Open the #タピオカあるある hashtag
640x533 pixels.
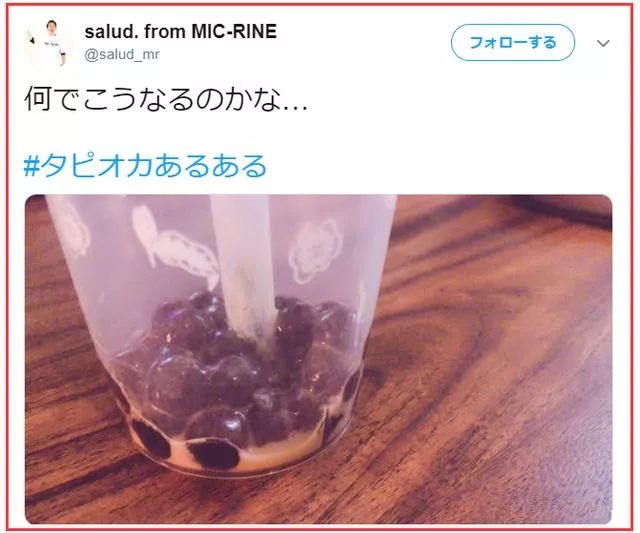[x=145, y=166]
